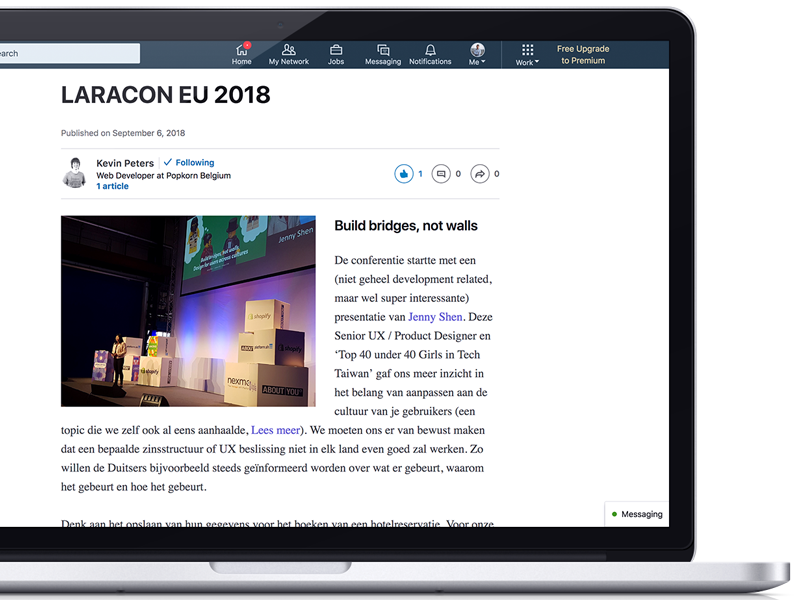Share the article using arrow icon
This screenshot has height=600, width=800.
pos(480,174)
